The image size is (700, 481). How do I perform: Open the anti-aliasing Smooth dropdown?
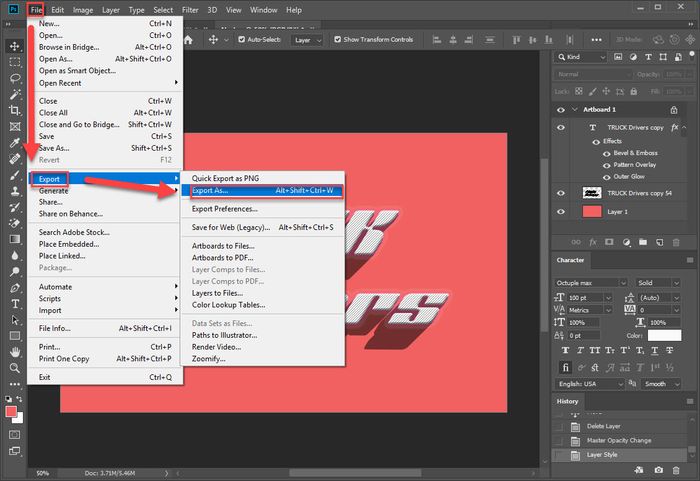click(660, 383)
